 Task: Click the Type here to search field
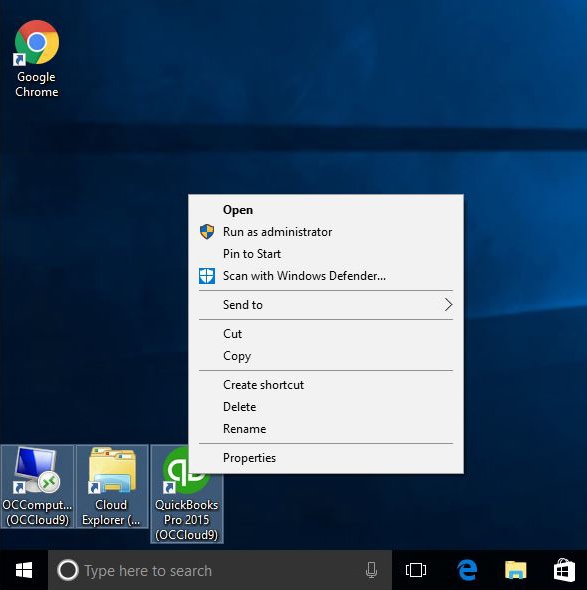tap(220, 570)
